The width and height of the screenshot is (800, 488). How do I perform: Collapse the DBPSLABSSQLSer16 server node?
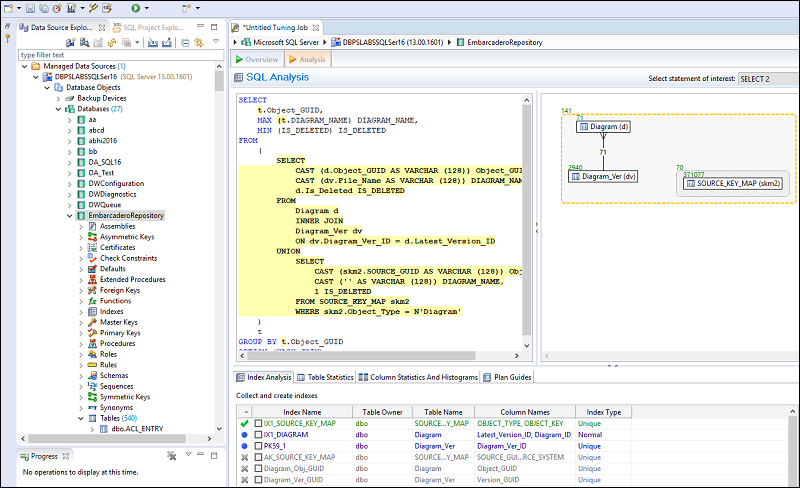36,77
